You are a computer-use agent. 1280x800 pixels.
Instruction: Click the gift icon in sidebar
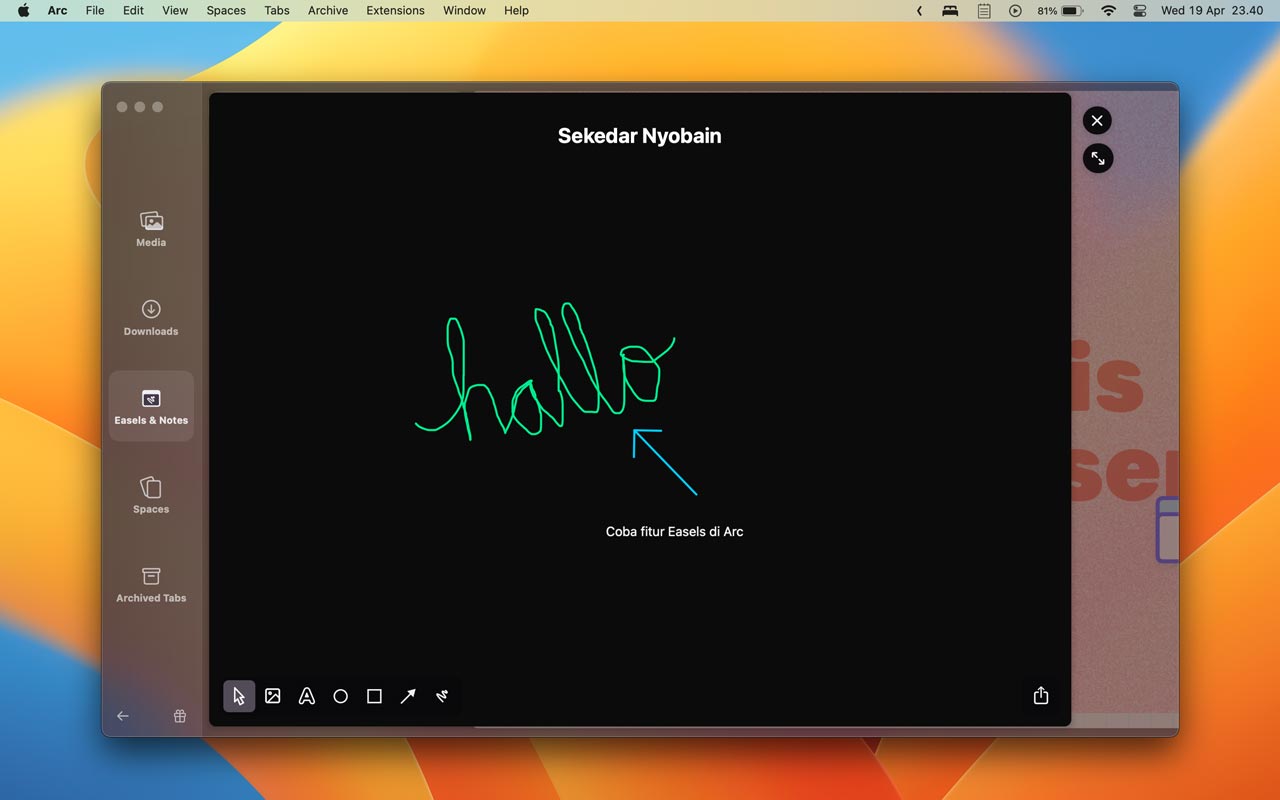click(x=180, y=716)
